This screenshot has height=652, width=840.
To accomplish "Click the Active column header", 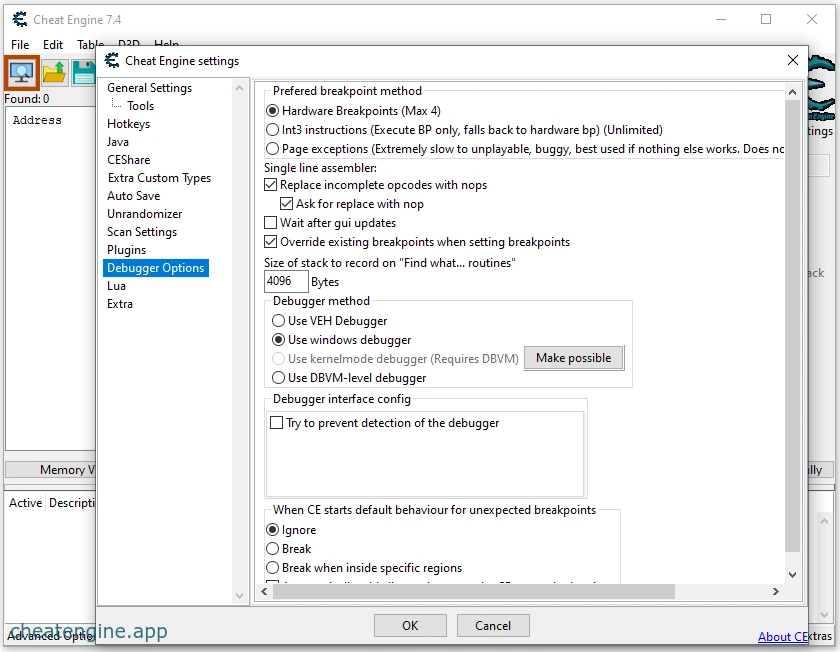I will (x=25, y=503).
